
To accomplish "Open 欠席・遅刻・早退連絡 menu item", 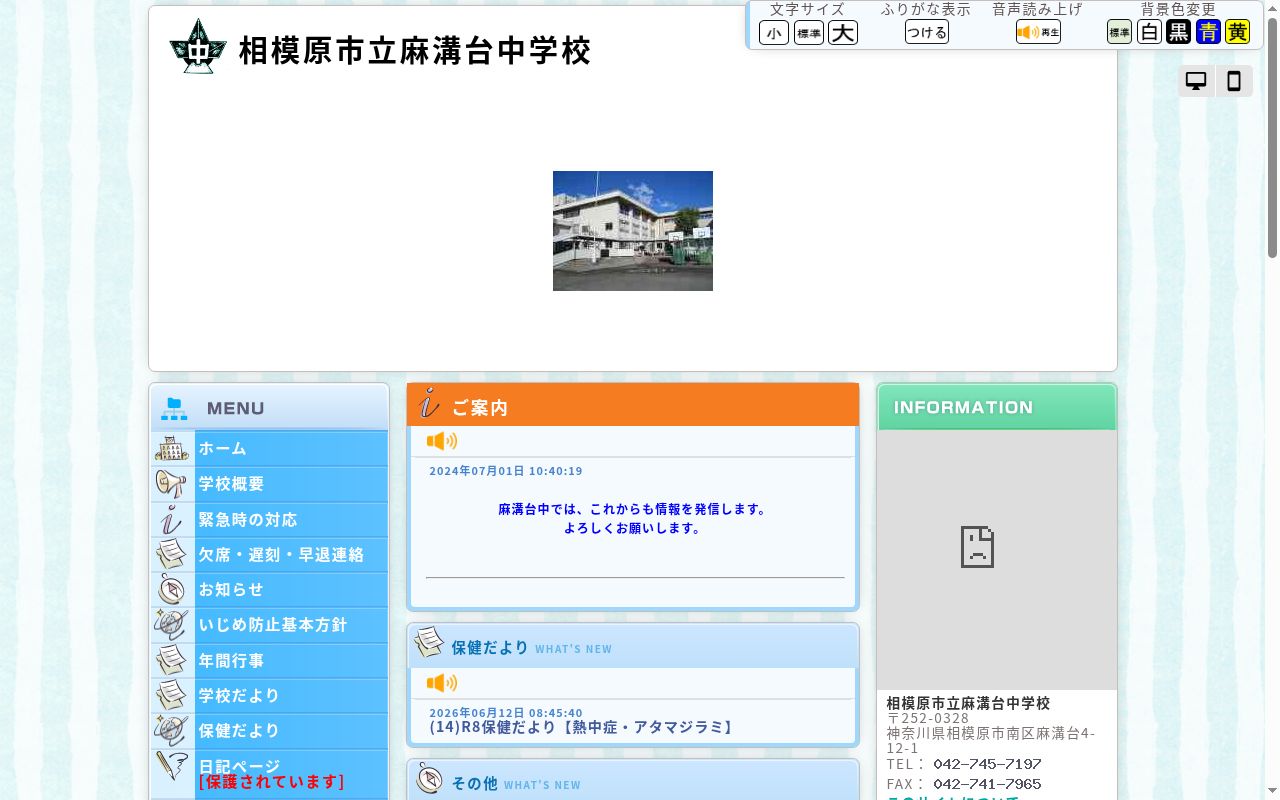I will [270, 554].
